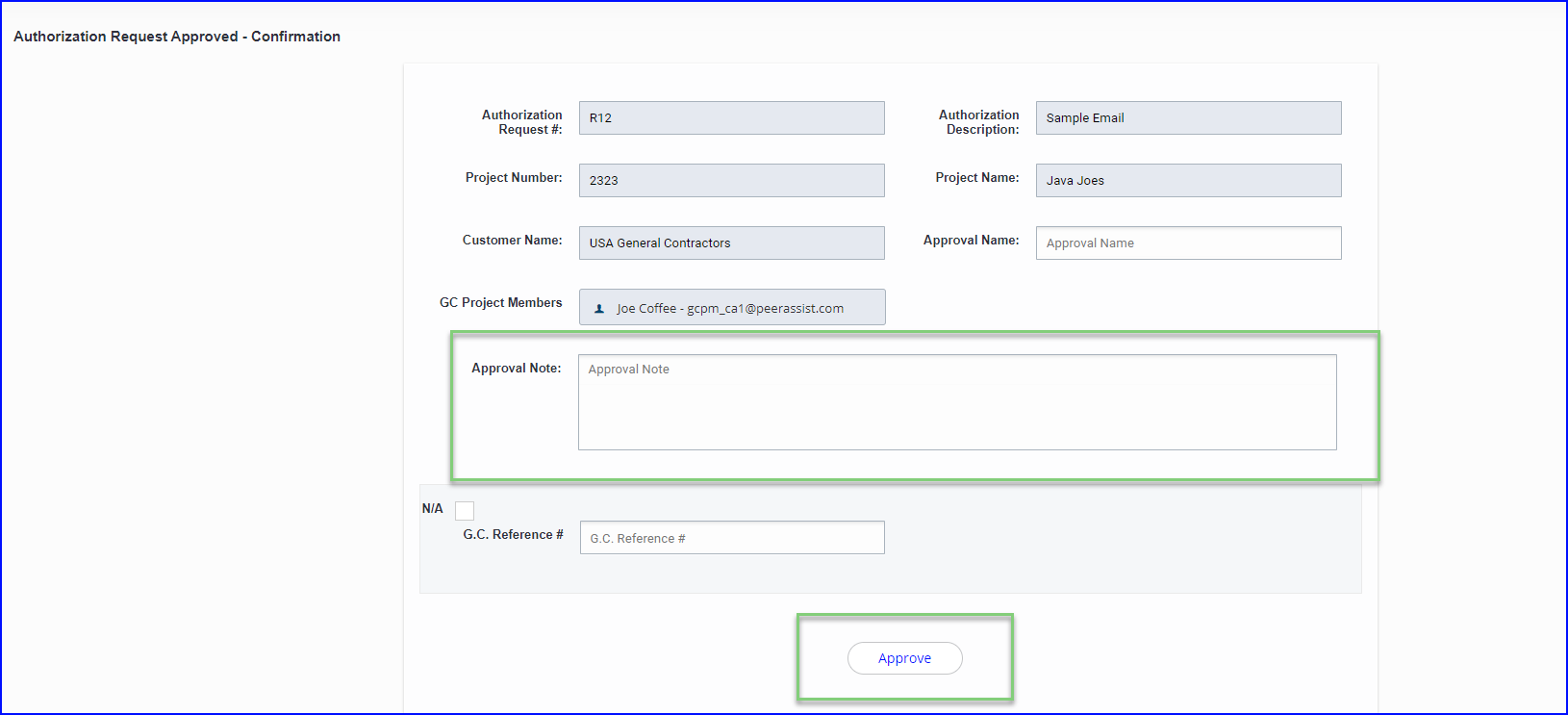Image resolution: width=1568 pixels, height=715 pixels.
Task: Click the Approval Name input field
Action: (x=1188, y=243)
